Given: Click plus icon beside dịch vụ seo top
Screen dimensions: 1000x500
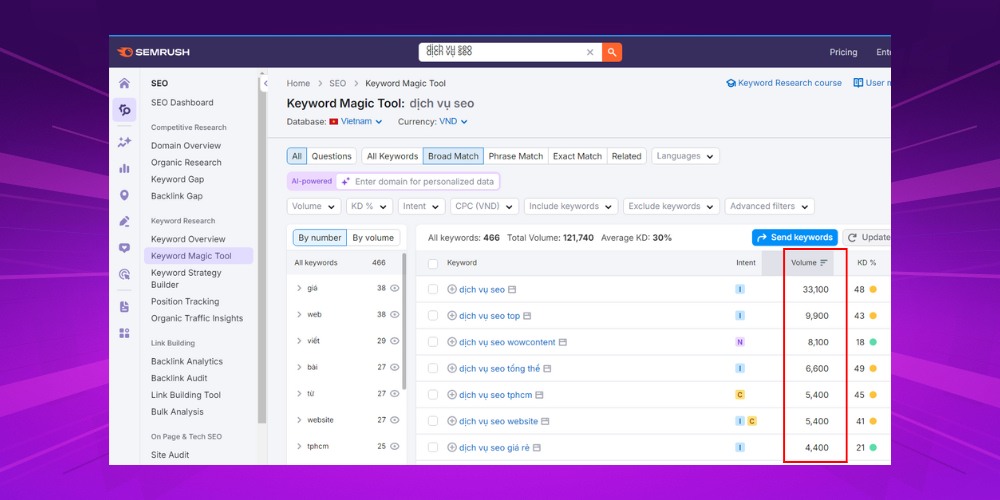Looking at the screenshot, I should [x=452, y=316].
